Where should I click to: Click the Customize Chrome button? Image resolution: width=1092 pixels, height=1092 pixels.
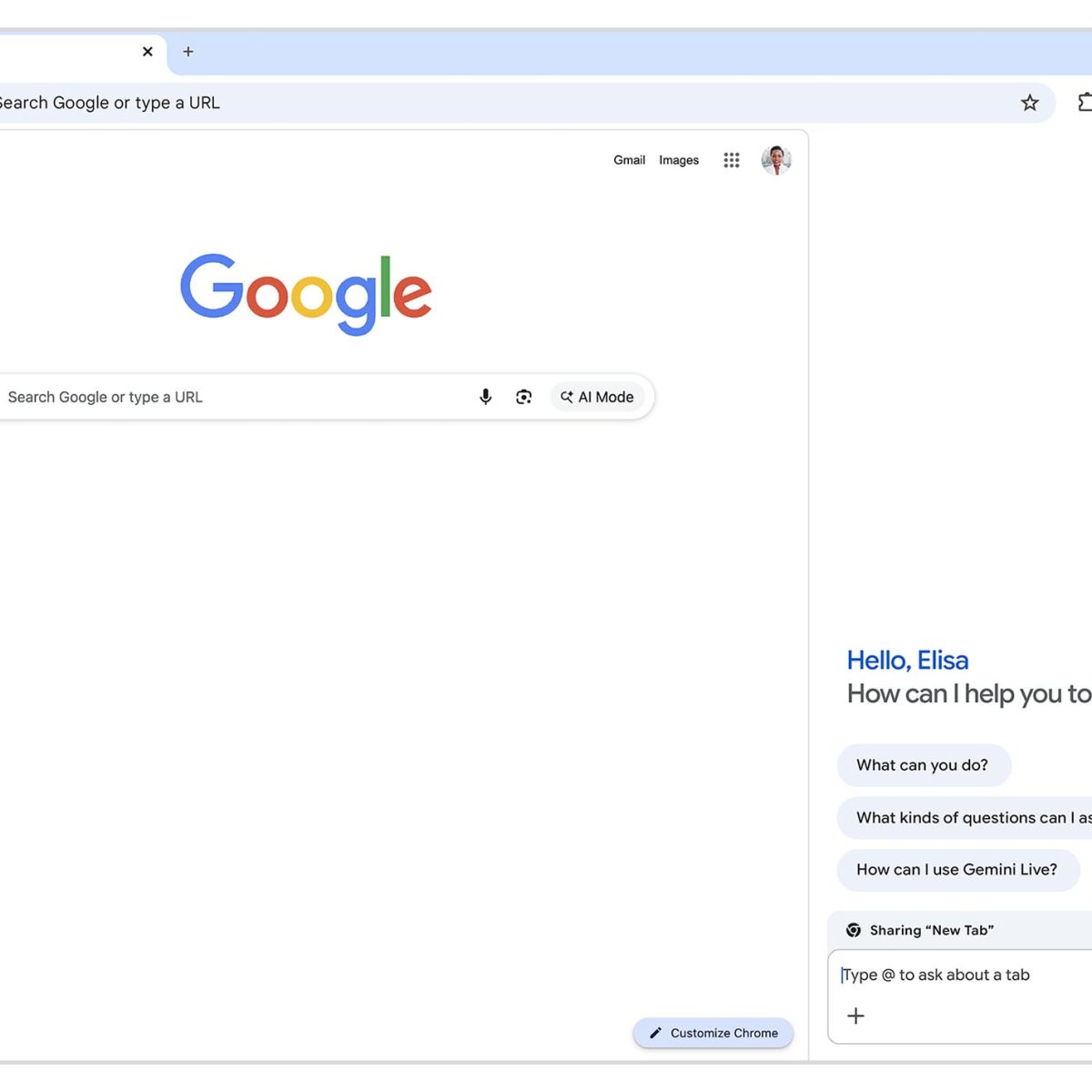tap(713, 1033)
